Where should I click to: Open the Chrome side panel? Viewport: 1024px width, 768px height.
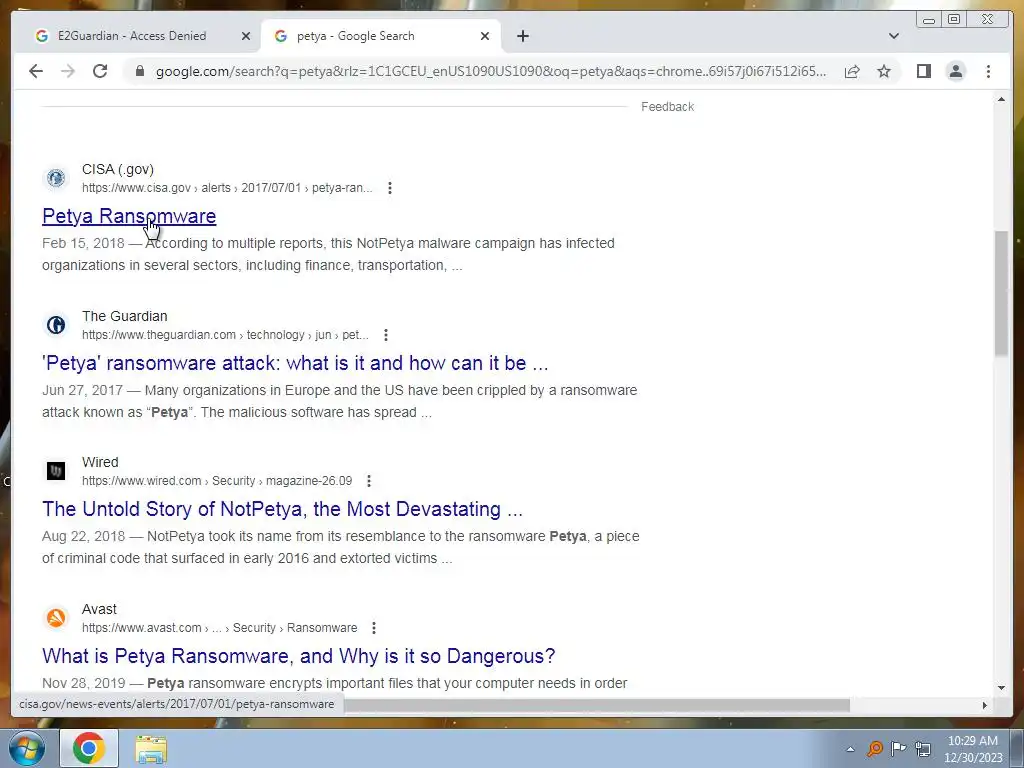pos(923,71)
